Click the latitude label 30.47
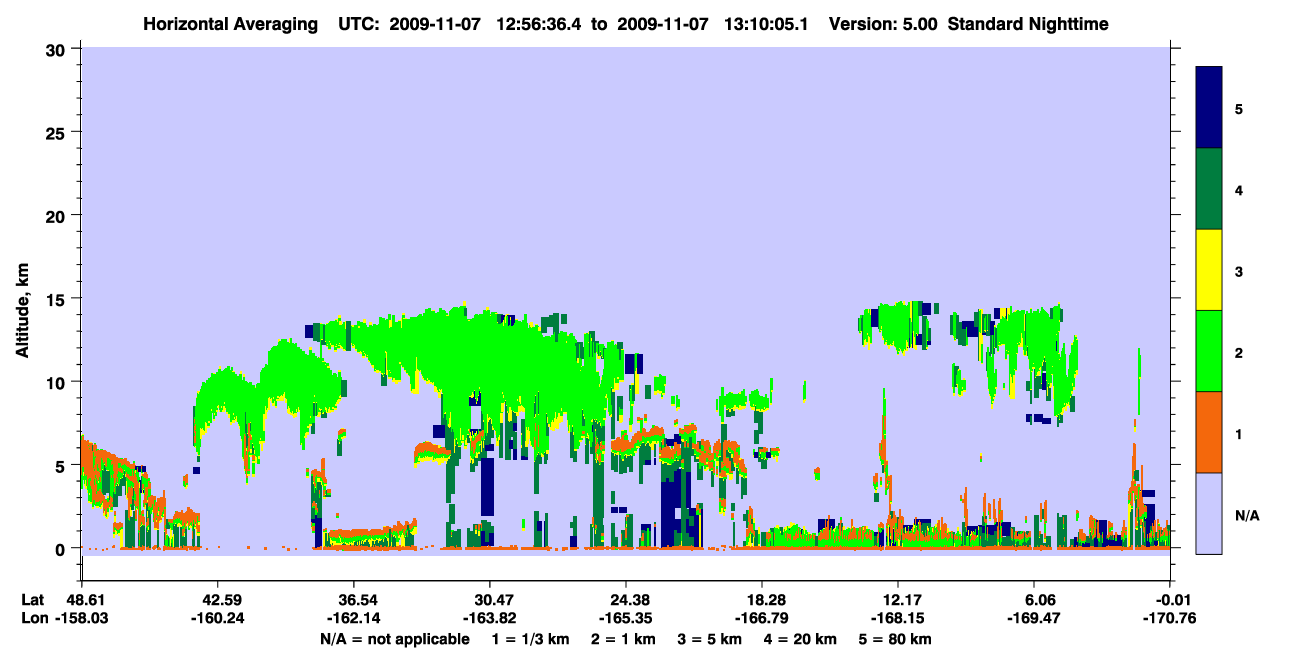 coord(490,600)
